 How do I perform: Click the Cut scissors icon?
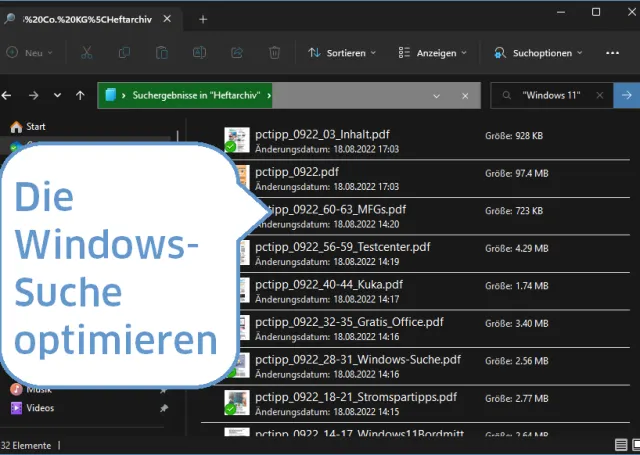tap(87, 53)
